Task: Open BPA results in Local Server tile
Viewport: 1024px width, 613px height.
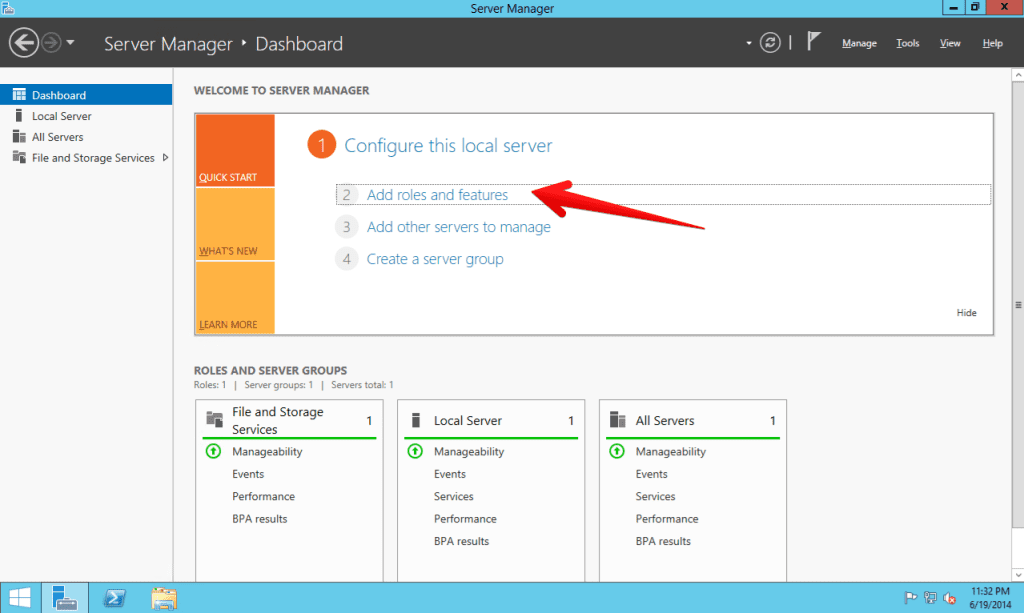Action: click(x=461, y=541)
